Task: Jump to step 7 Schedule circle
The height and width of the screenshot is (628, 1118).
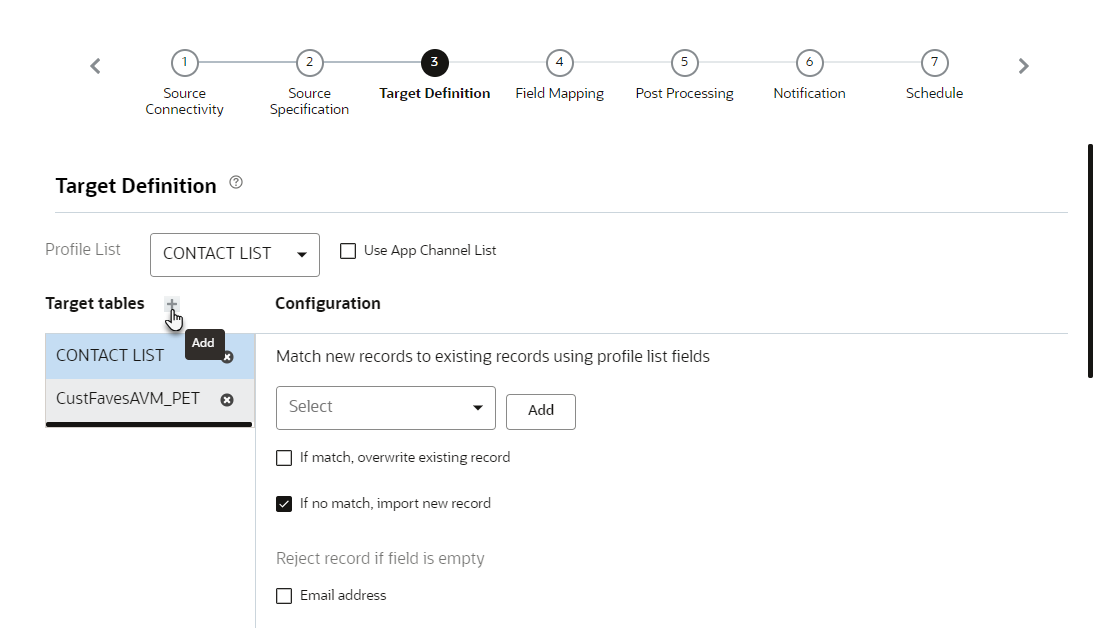Action: [x=934, y=63]
